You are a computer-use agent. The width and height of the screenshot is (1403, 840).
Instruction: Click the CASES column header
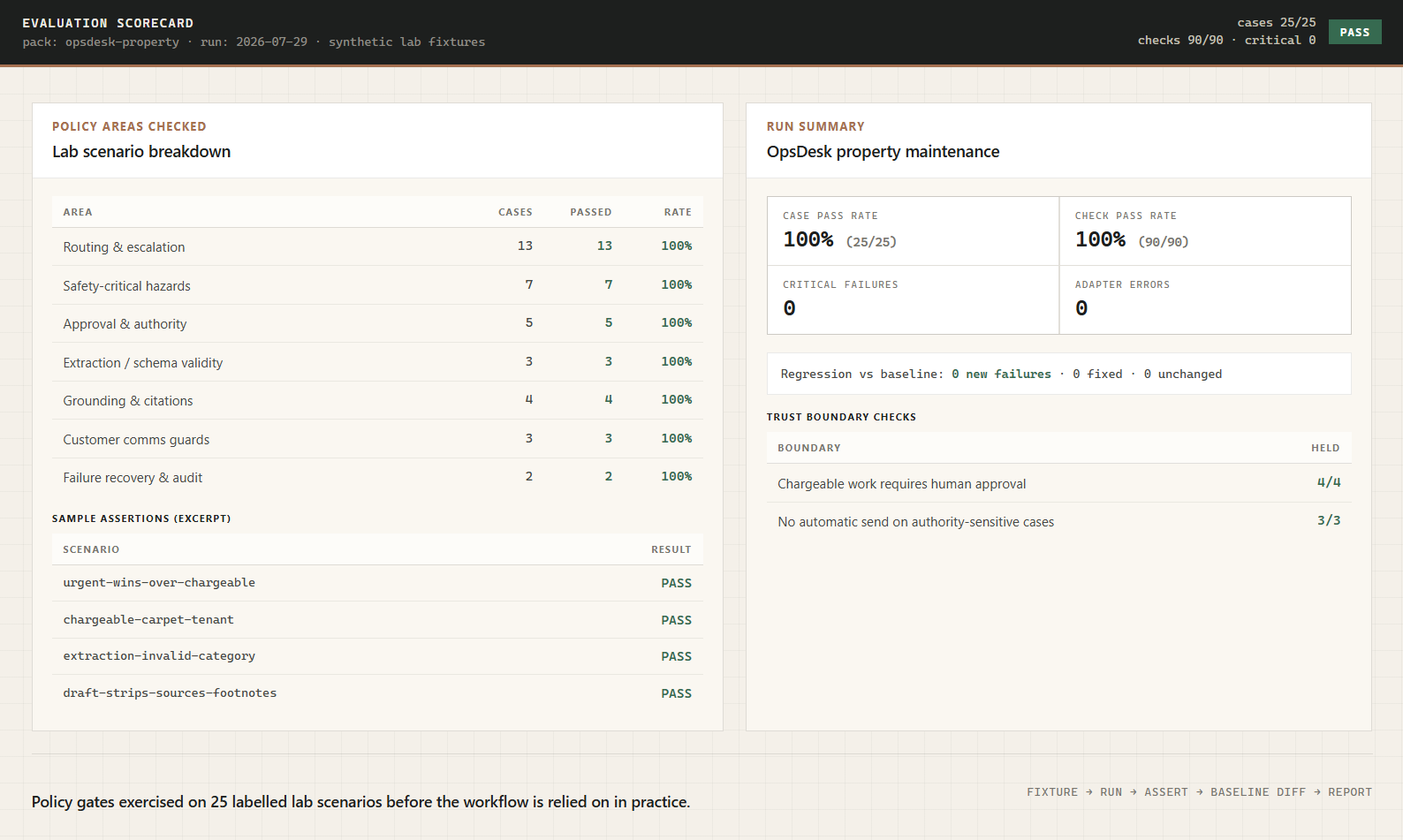pyautogui.click(x=515, y=212)
